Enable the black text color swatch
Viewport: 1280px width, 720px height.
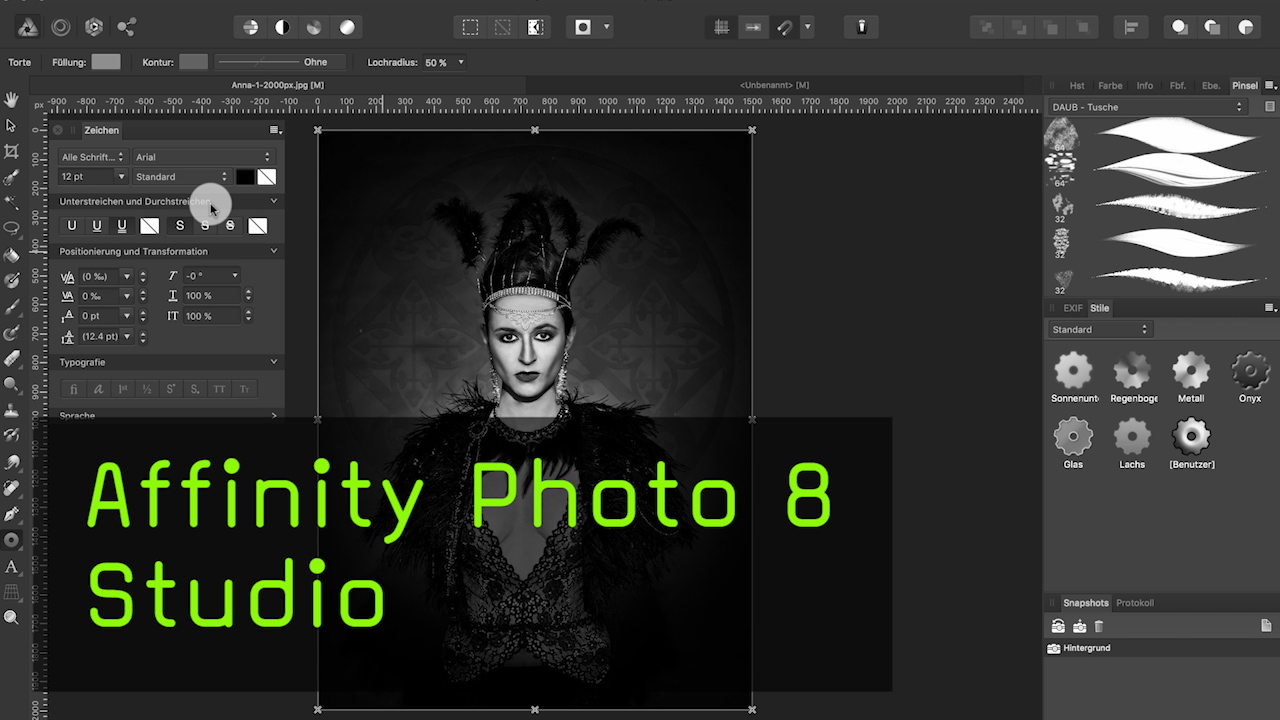tap(245, 177)
